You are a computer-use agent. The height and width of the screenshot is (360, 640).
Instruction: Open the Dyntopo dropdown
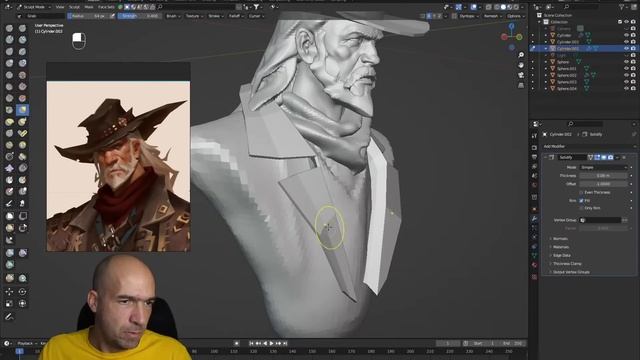(x=468, y=16)
